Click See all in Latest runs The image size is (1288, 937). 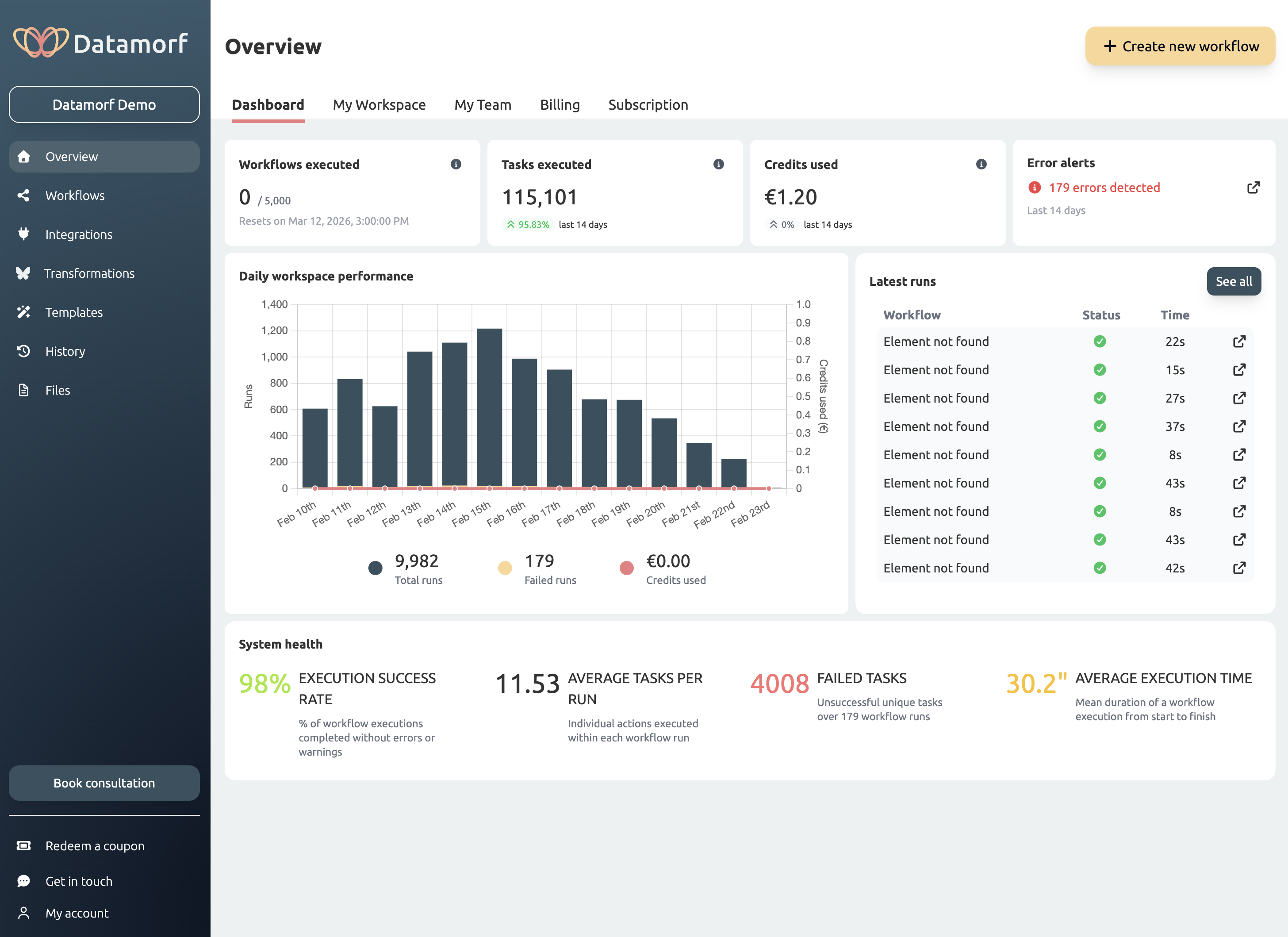click(1233, 282)
